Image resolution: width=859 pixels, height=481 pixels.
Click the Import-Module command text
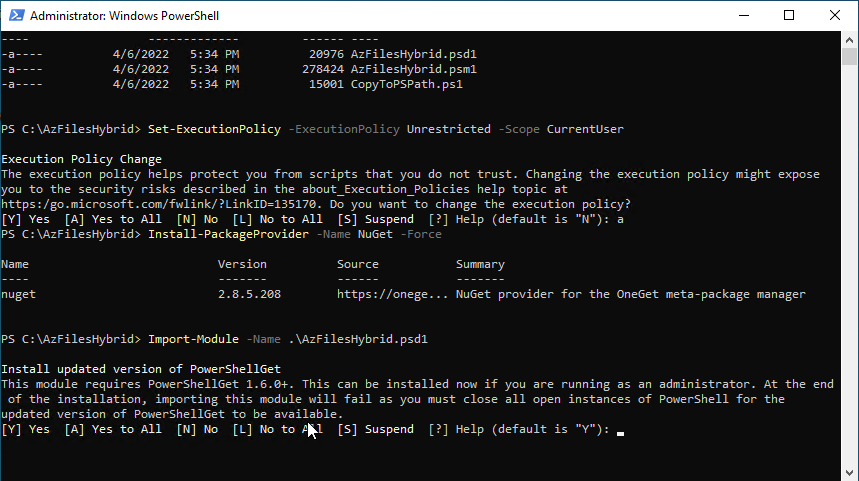[192, 339]
